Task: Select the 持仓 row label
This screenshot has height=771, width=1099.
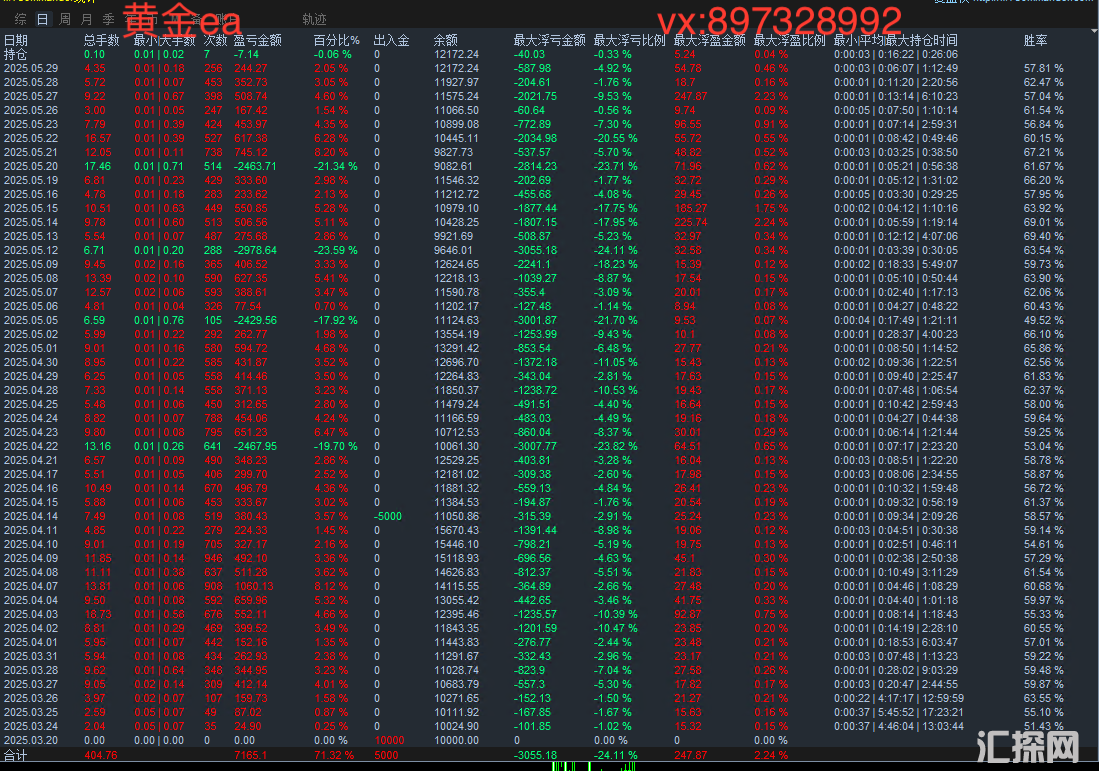Action: 15,54
